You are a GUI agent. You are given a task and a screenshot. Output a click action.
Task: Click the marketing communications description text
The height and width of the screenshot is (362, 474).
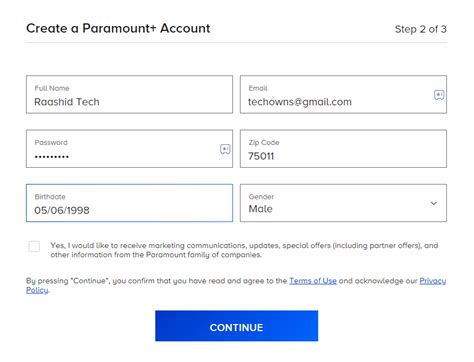pyautogui.click(x=244, y=250)
